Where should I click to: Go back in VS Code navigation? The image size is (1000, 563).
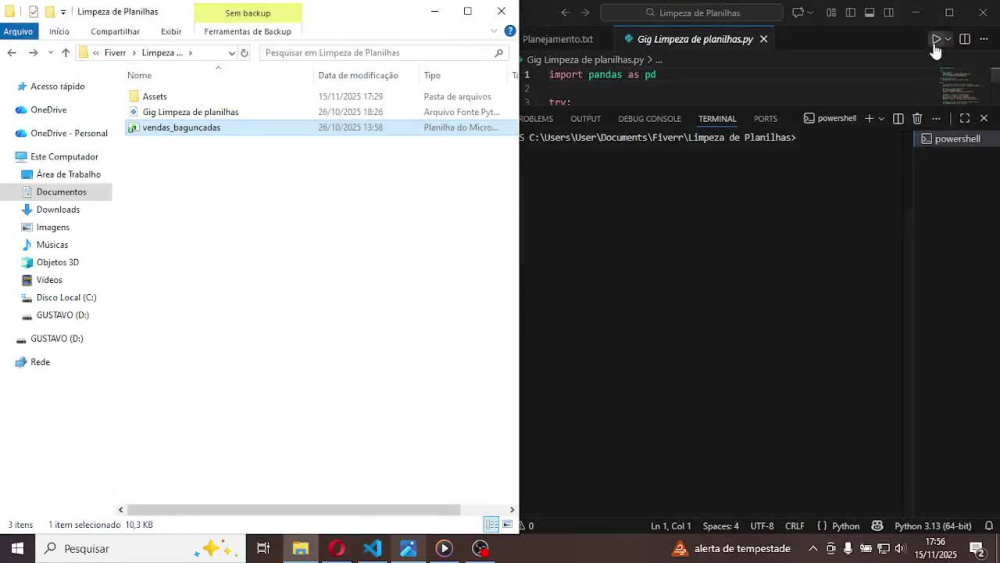click(x=565, y=12)
